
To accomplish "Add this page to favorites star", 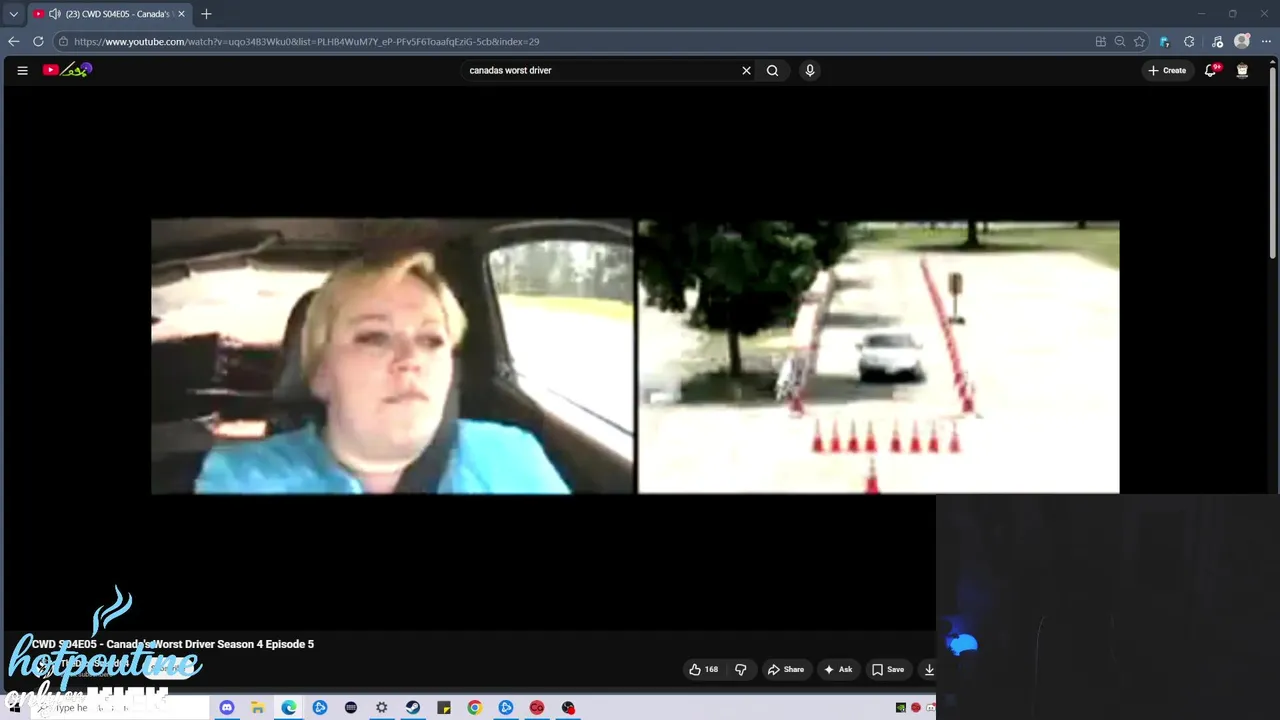I will pos(1139,41).
